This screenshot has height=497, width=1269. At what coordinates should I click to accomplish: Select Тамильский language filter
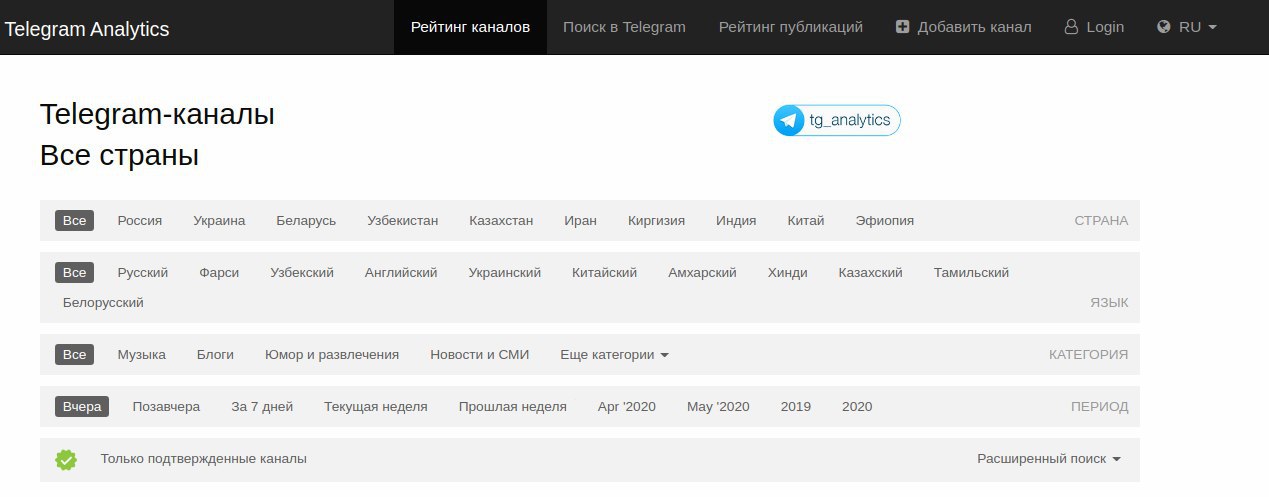coord(971,272)
